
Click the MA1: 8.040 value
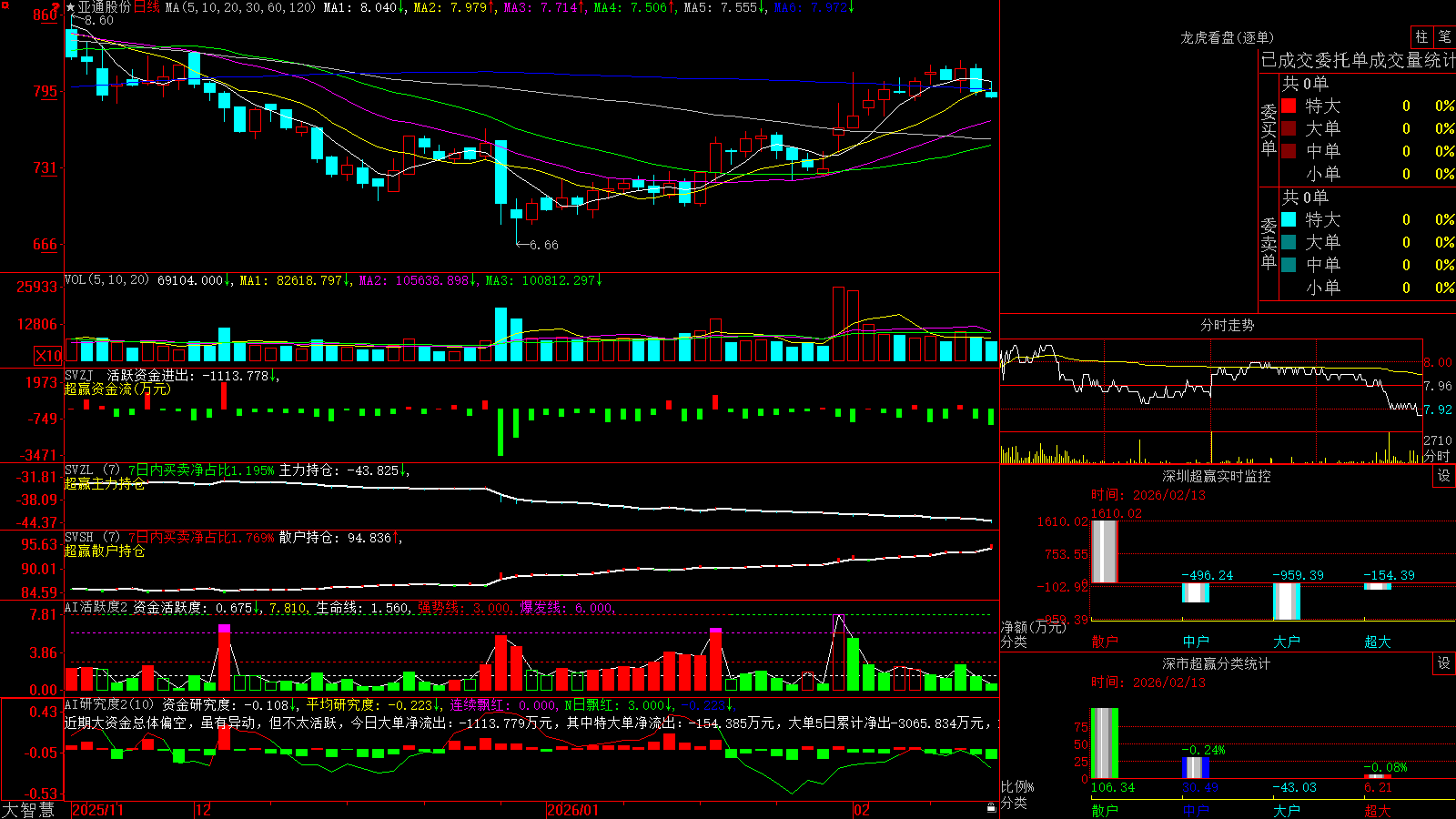click(363, 7)
